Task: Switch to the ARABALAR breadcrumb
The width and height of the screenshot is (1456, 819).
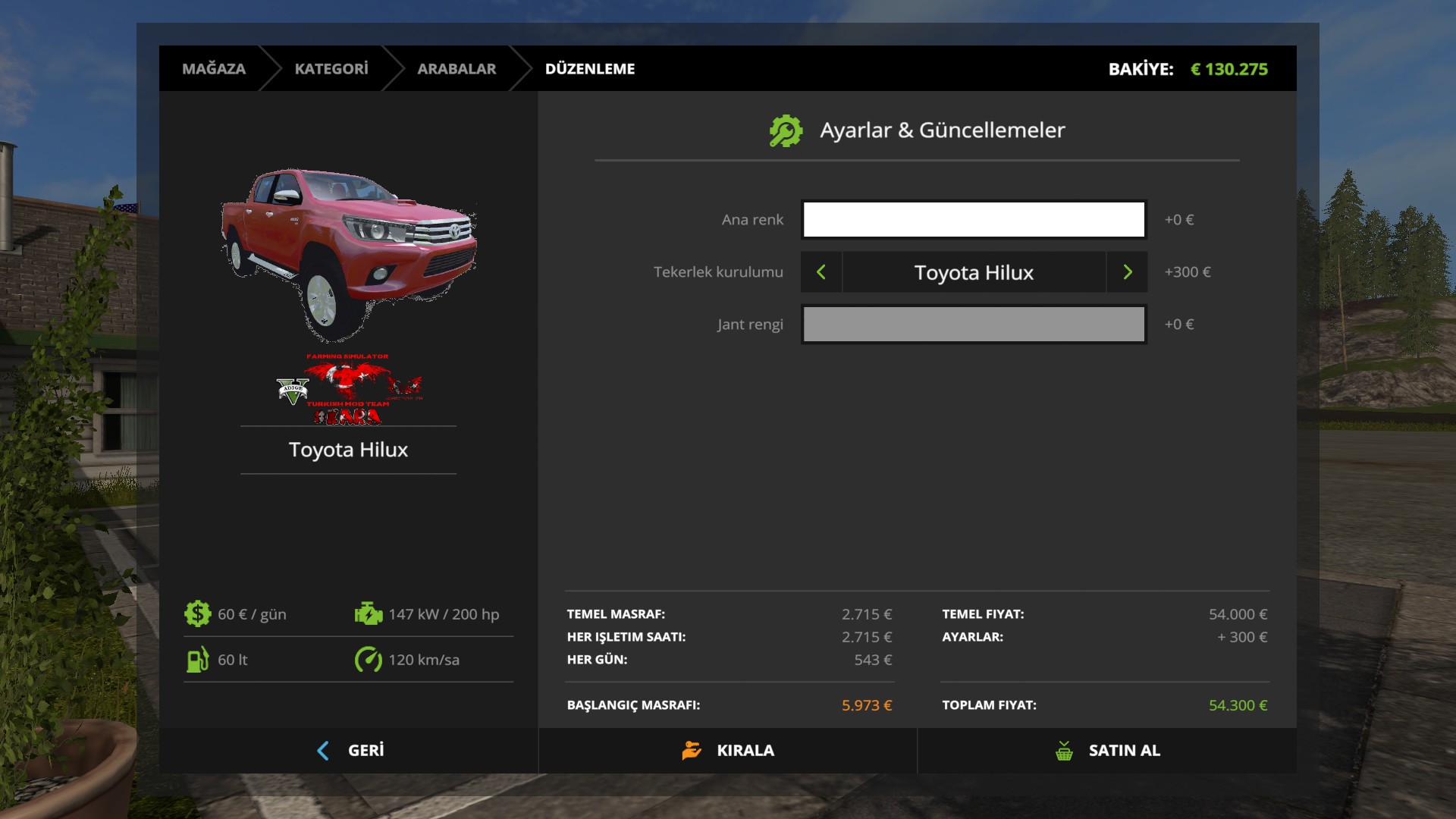Action: click(x=457, y=69)
